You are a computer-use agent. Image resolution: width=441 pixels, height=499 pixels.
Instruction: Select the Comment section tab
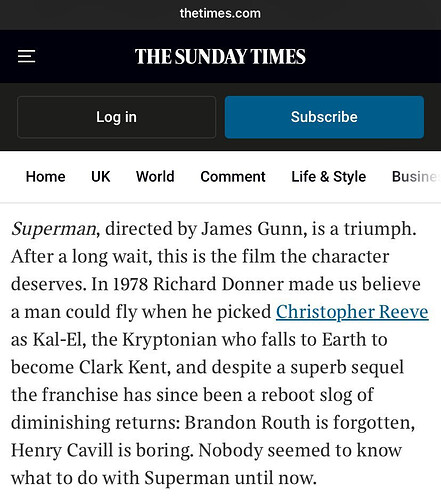click(233, 177)
